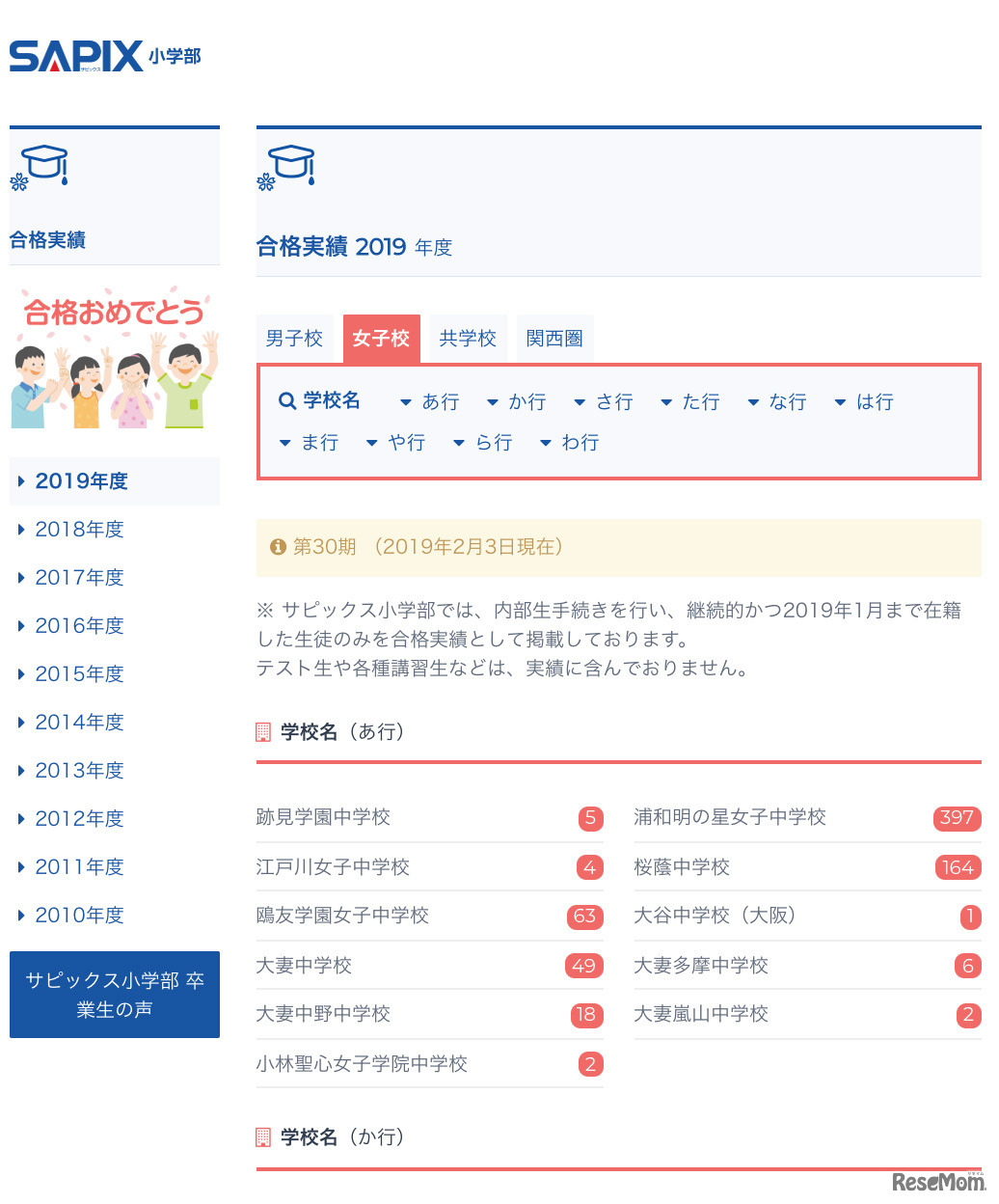
Task: Switch to the 男子校 tab
Action: tap(294, 338)
